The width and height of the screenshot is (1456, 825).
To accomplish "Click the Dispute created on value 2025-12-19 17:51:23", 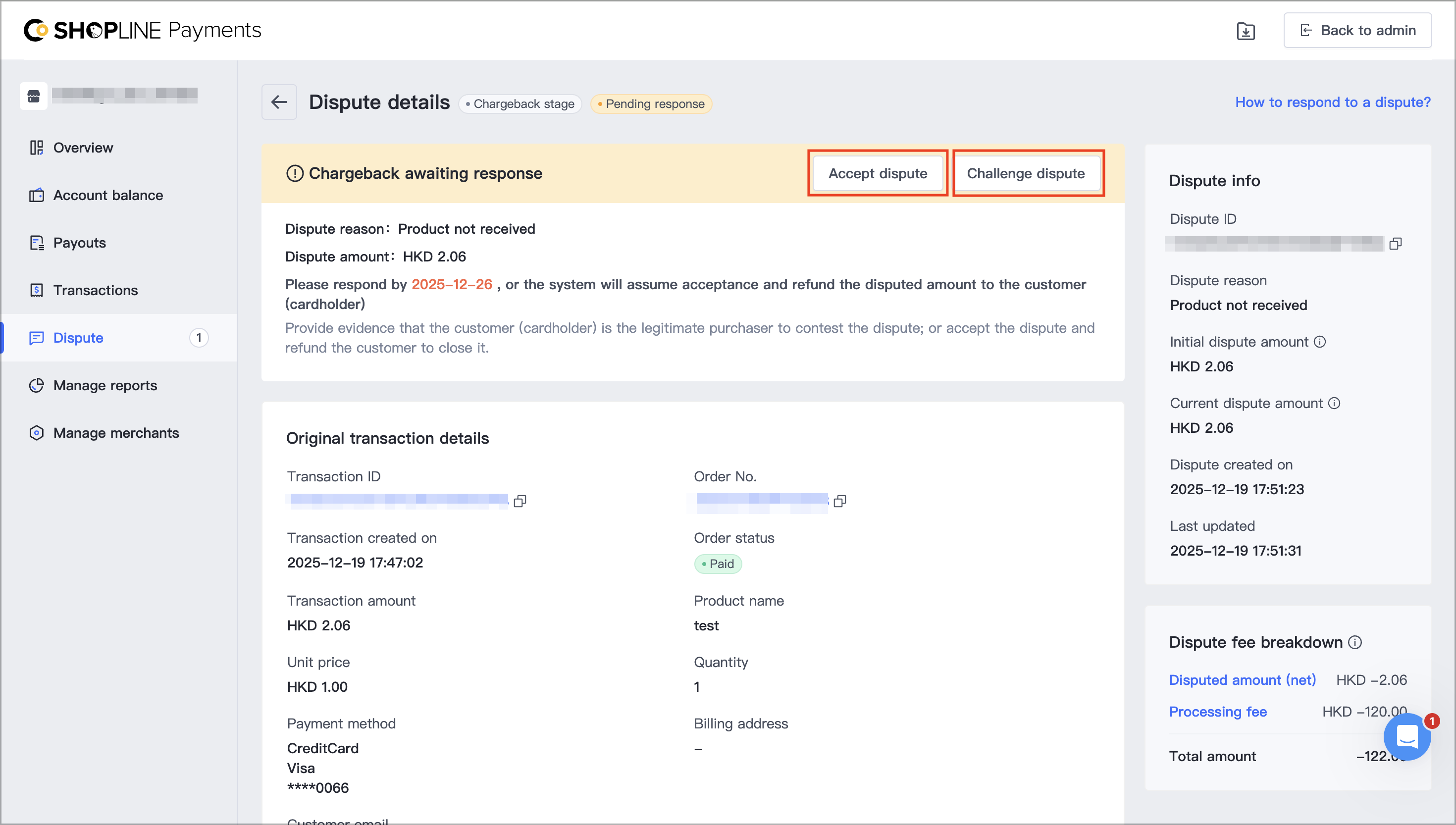I will [x=1237, y=489].
